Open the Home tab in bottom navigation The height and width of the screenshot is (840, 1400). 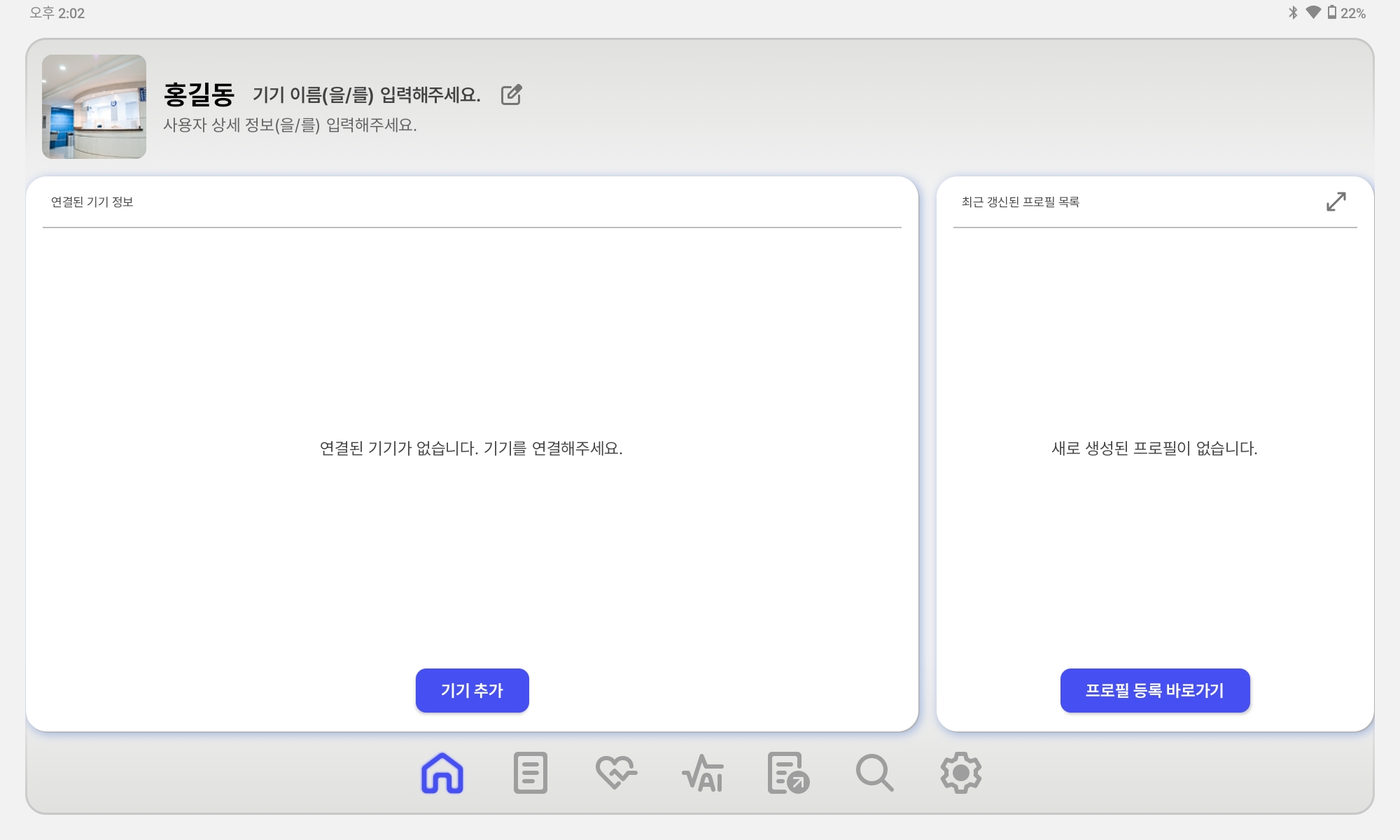442,773
